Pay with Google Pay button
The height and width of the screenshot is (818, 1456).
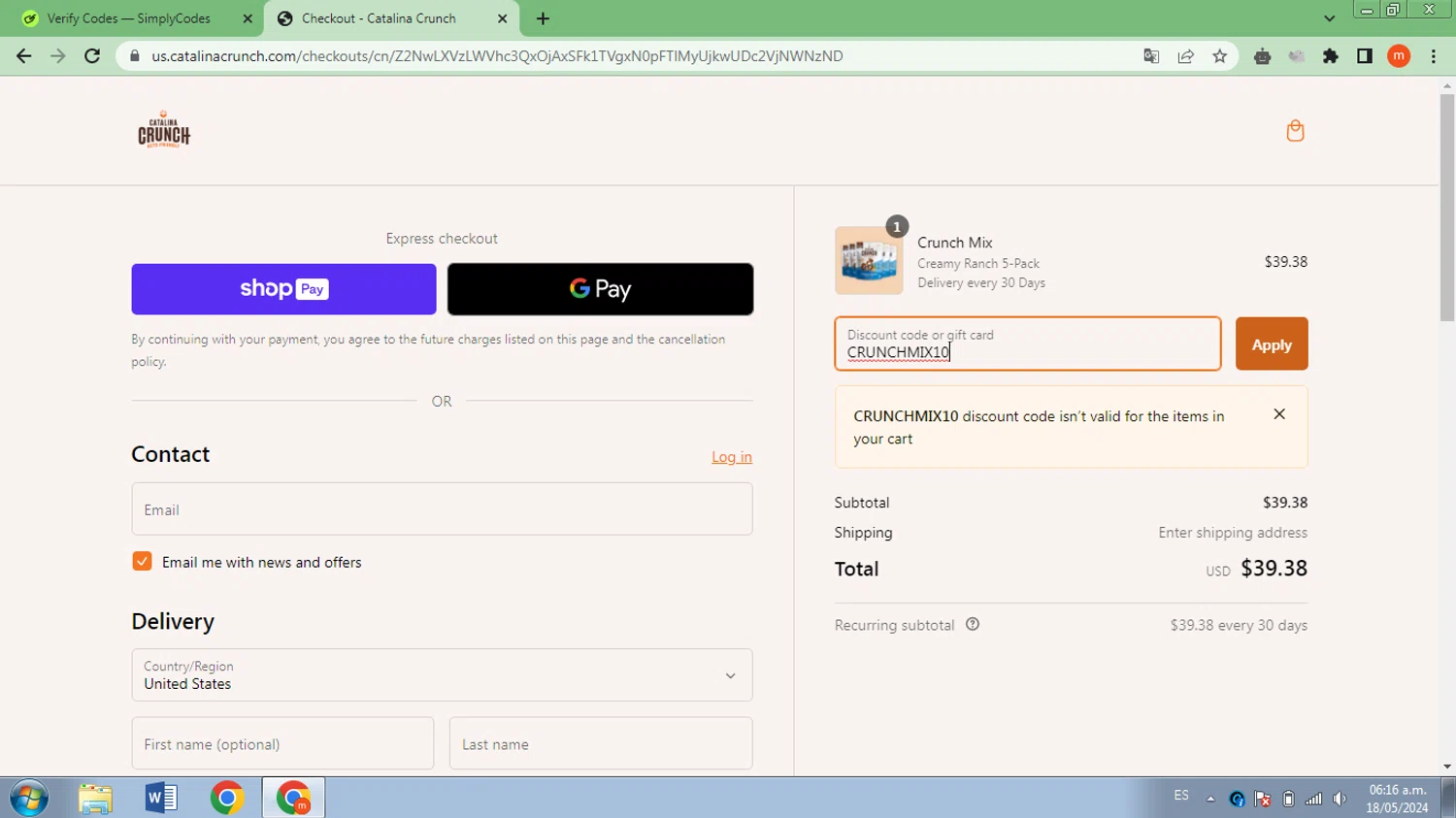point(600,289)
